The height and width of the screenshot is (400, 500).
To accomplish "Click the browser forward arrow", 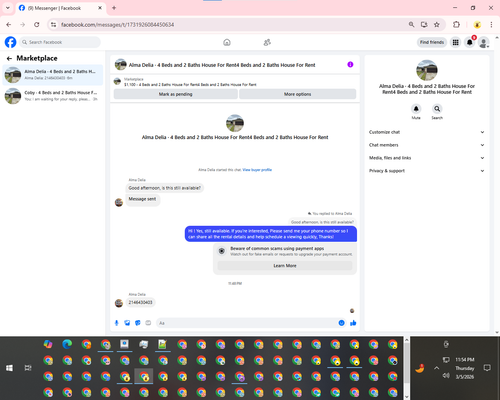I will pyautogui.click(x=23, y=25).
